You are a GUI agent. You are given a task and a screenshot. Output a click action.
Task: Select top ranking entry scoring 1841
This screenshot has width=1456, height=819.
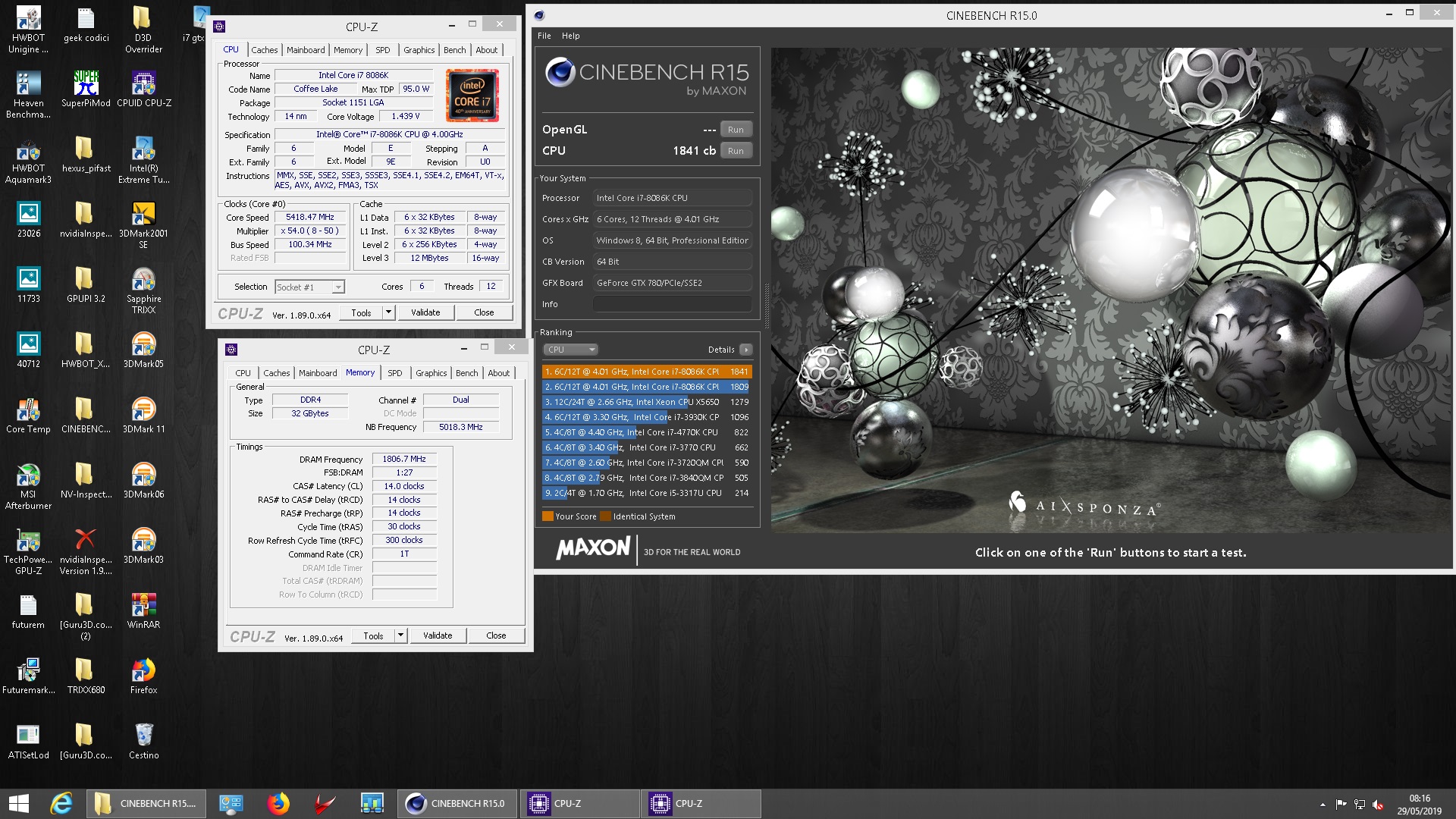[x=647, y=372]
